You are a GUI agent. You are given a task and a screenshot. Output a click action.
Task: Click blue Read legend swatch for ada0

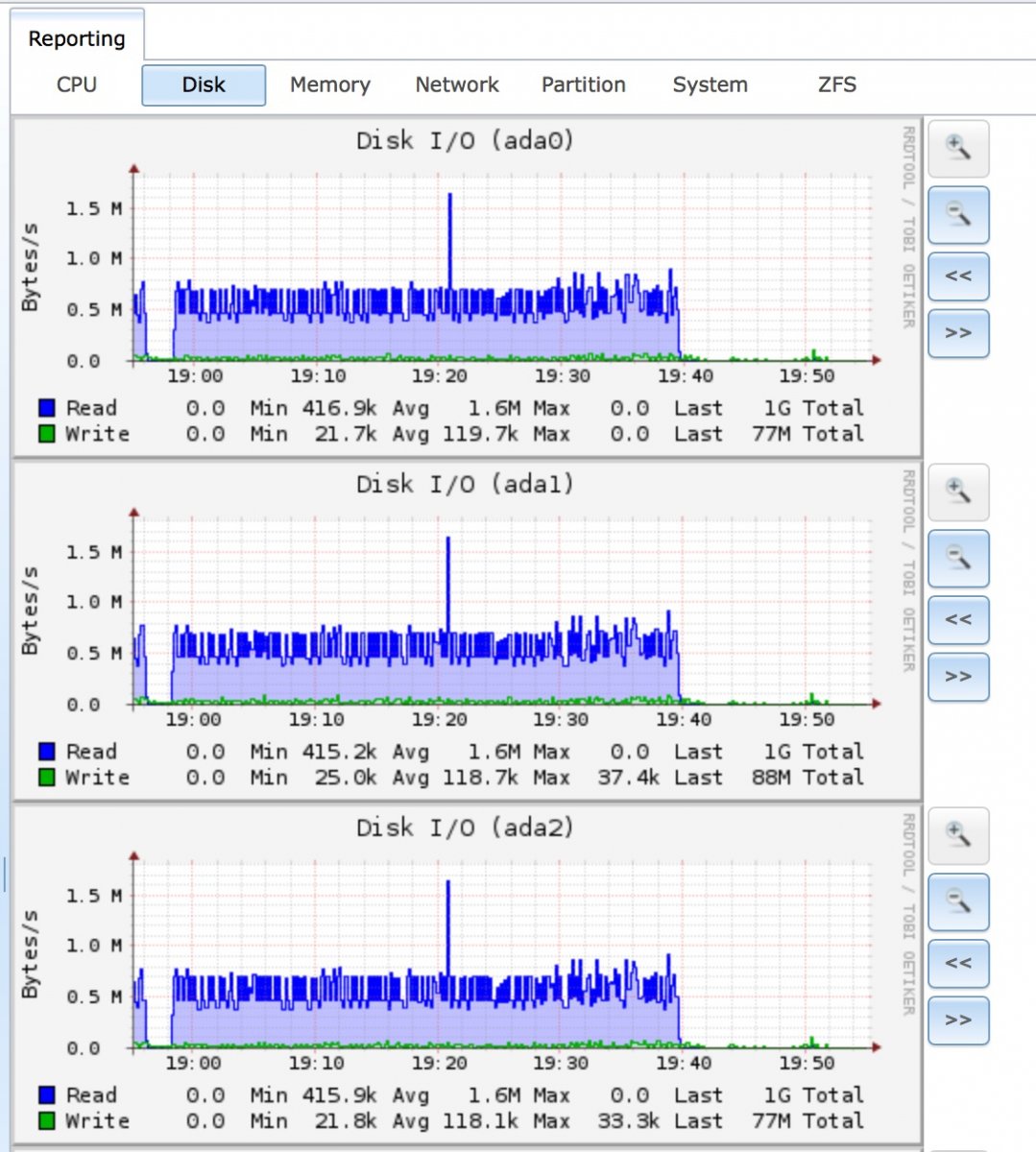(46, 408)
